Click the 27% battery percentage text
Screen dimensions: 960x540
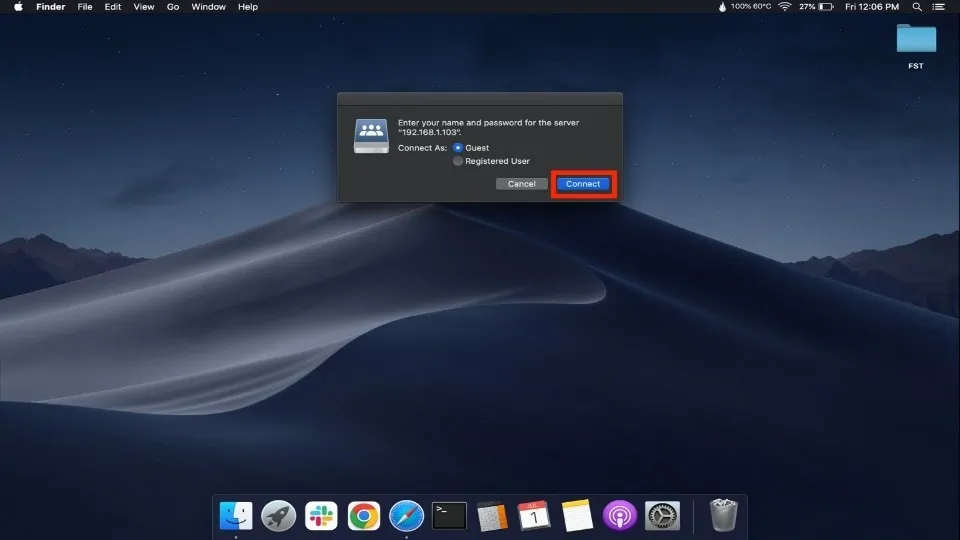(x=807, y=7)
